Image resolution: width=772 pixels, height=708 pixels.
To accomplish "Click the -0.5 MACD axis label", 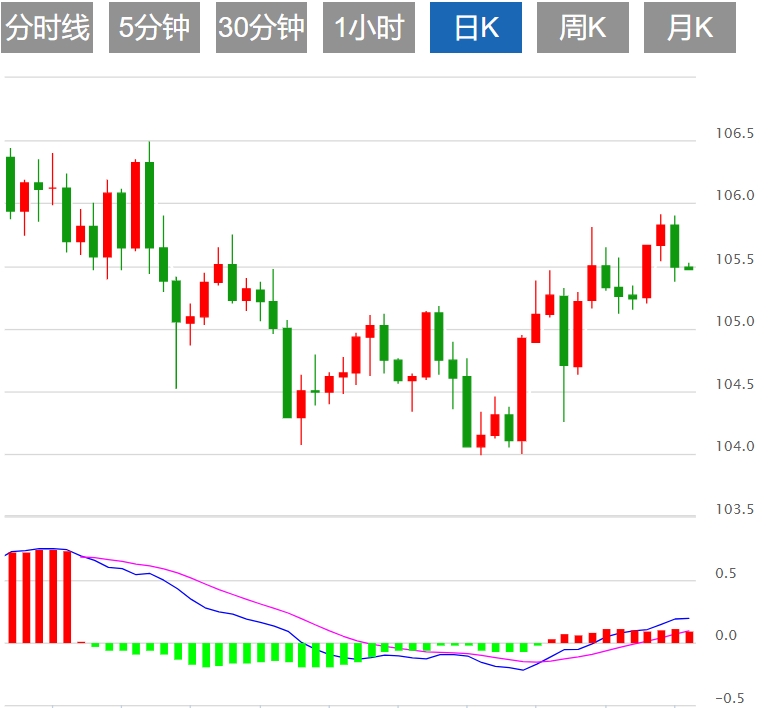I will (730, 698).
